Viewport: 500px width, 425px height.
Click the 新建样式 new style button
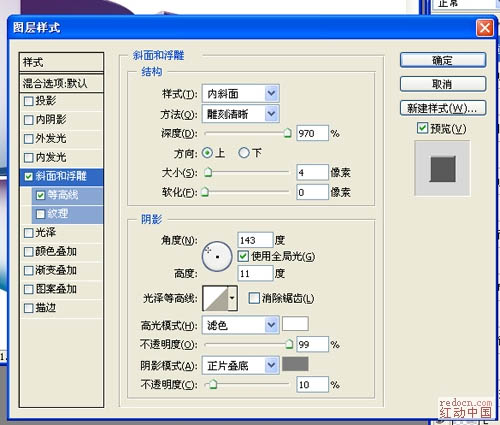(443, 108)
